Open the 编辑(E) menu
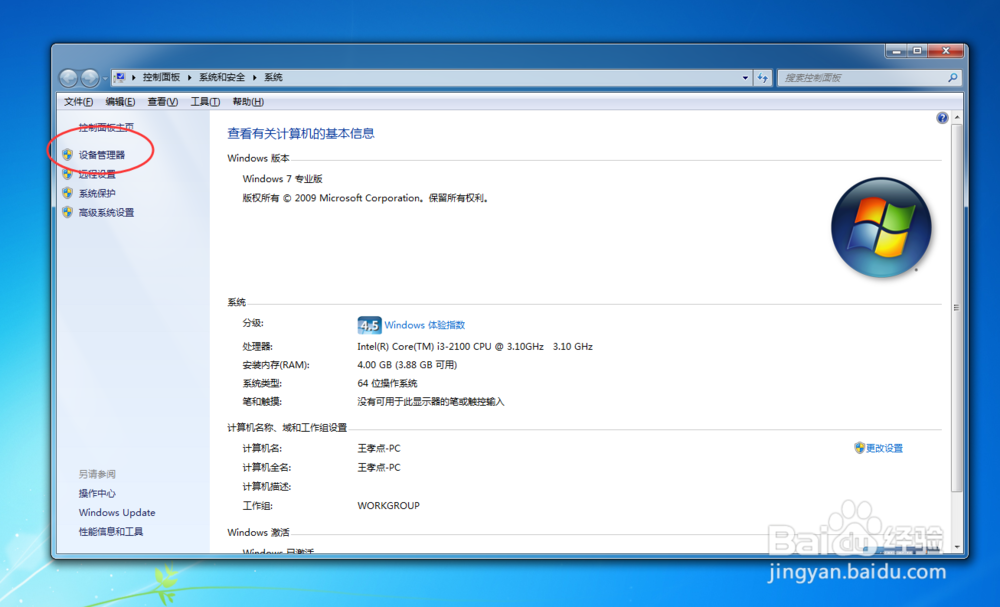Viewport: 1000px width, 607px height. pos(120,101)
